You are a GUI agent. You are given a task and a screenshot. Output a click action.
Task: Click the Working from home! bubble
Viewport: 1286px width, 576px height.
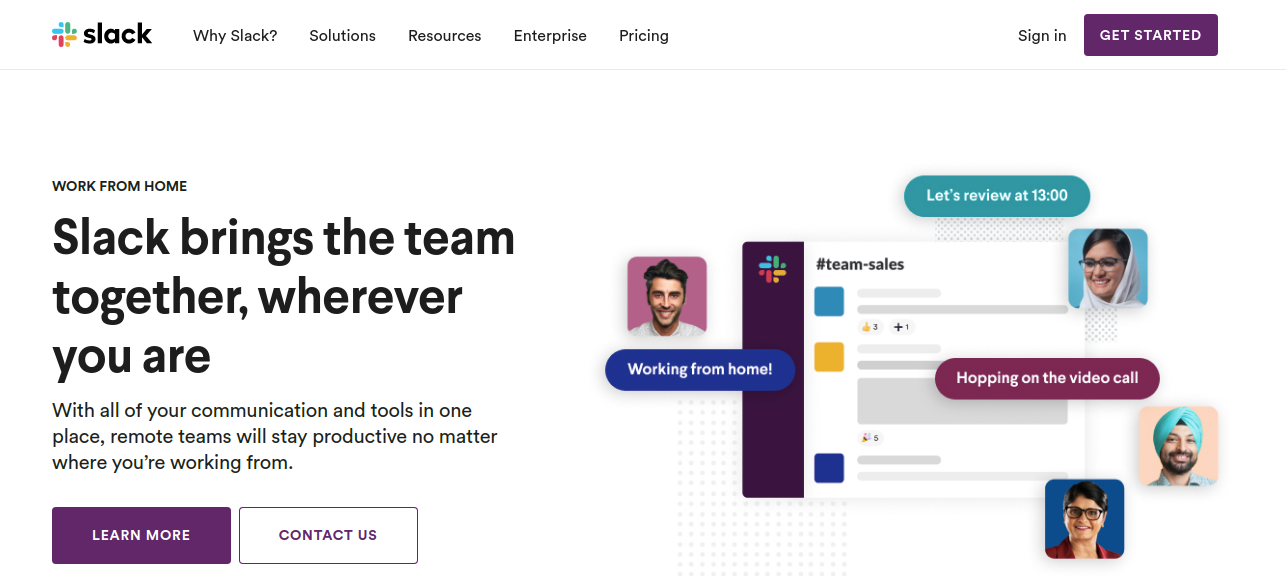700,369
